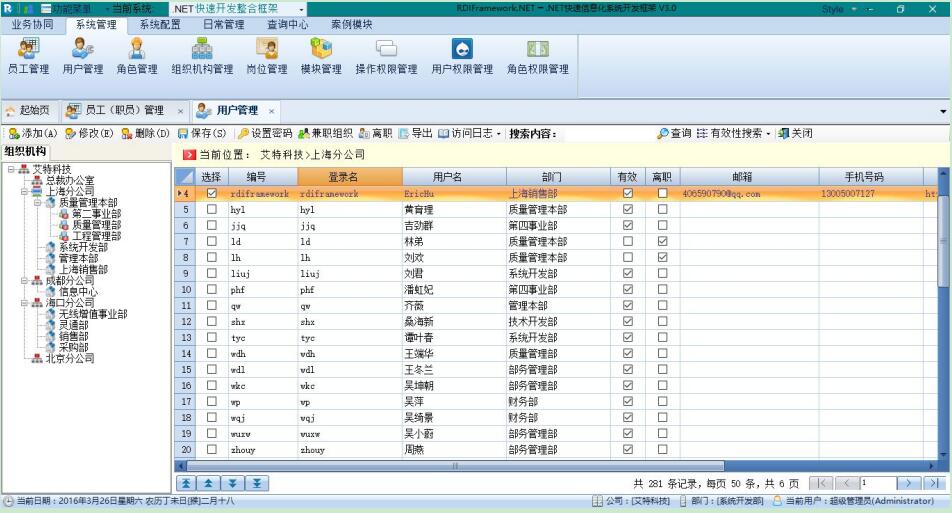Tick the 选择 checkbox for user hyl

pos(211,210)
